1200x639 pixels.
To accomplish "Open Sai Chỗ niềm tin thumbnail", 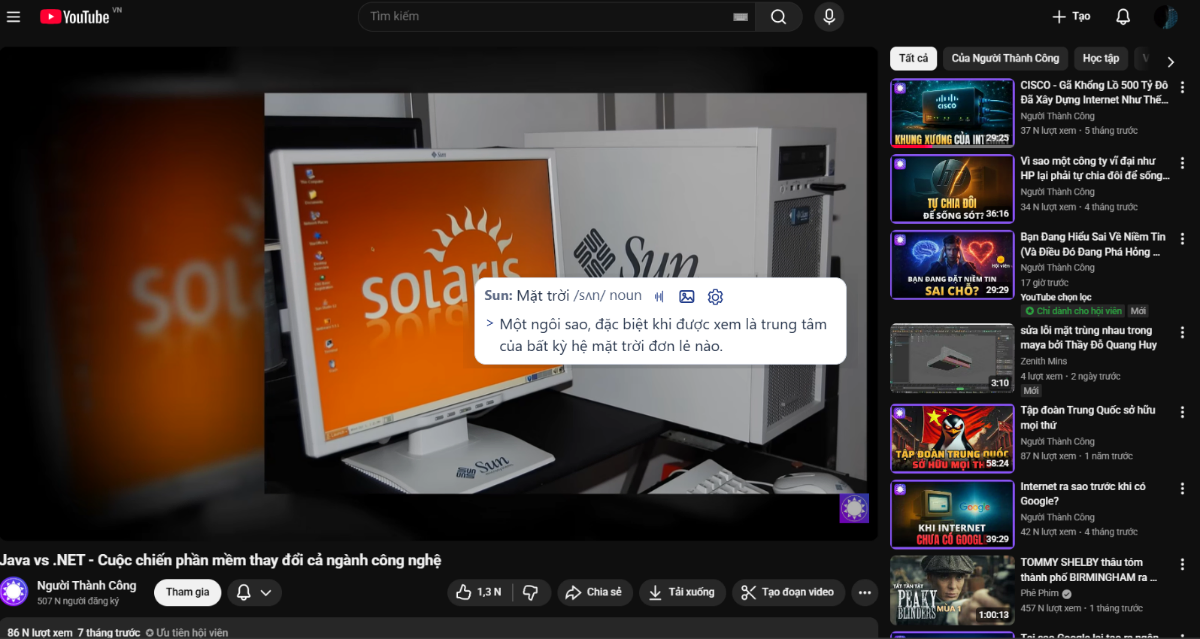I will point(952,264).
